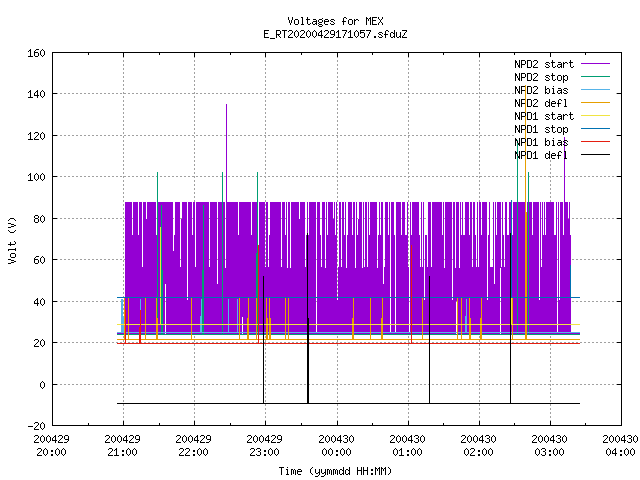The height and width of the screenshot is (480, 640).
Task: Click the "NPD1 defl" legend label
Action: pos(541,156)
